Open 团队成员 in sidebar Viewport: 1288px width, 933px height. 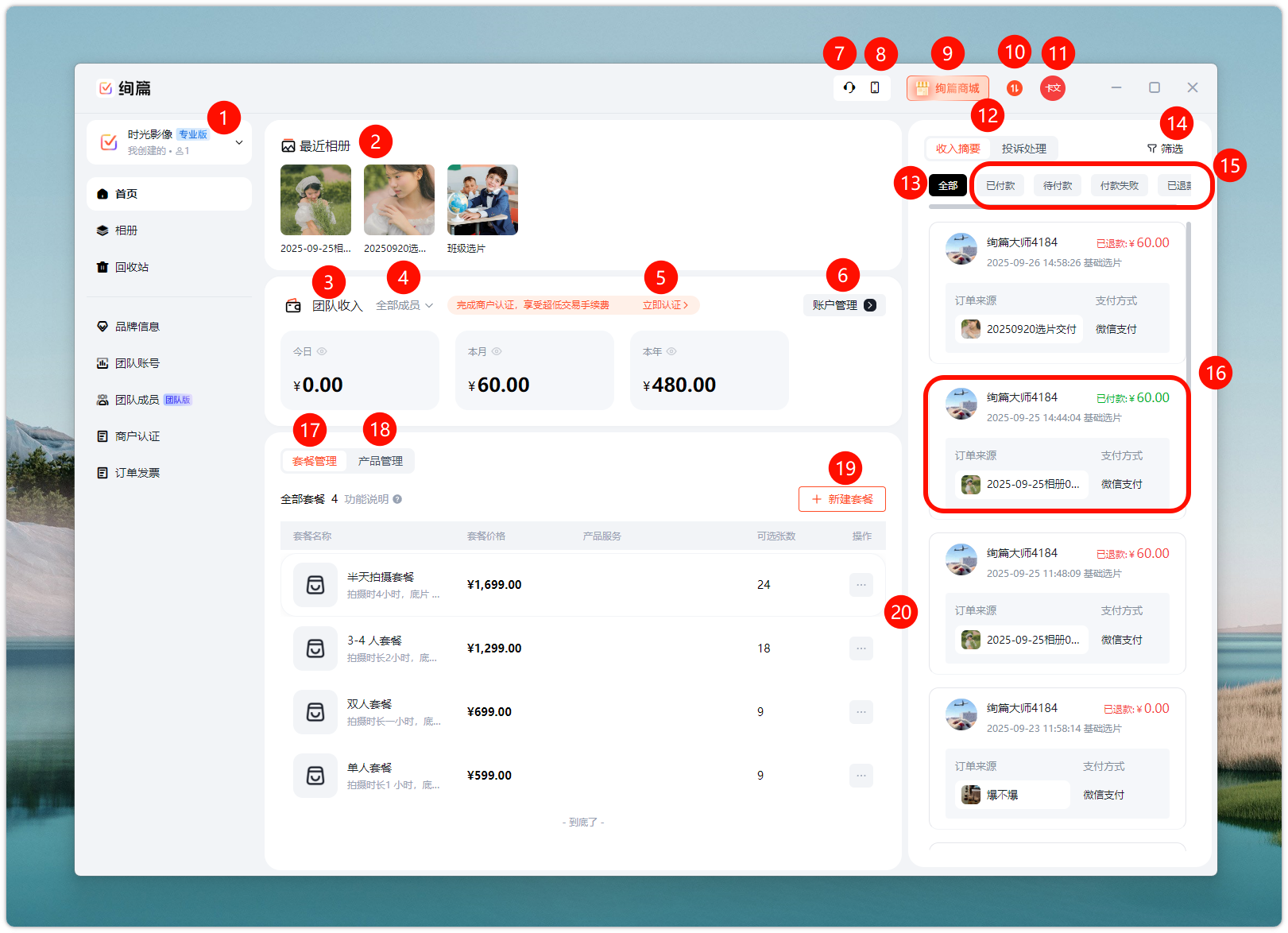pos(137,400)
